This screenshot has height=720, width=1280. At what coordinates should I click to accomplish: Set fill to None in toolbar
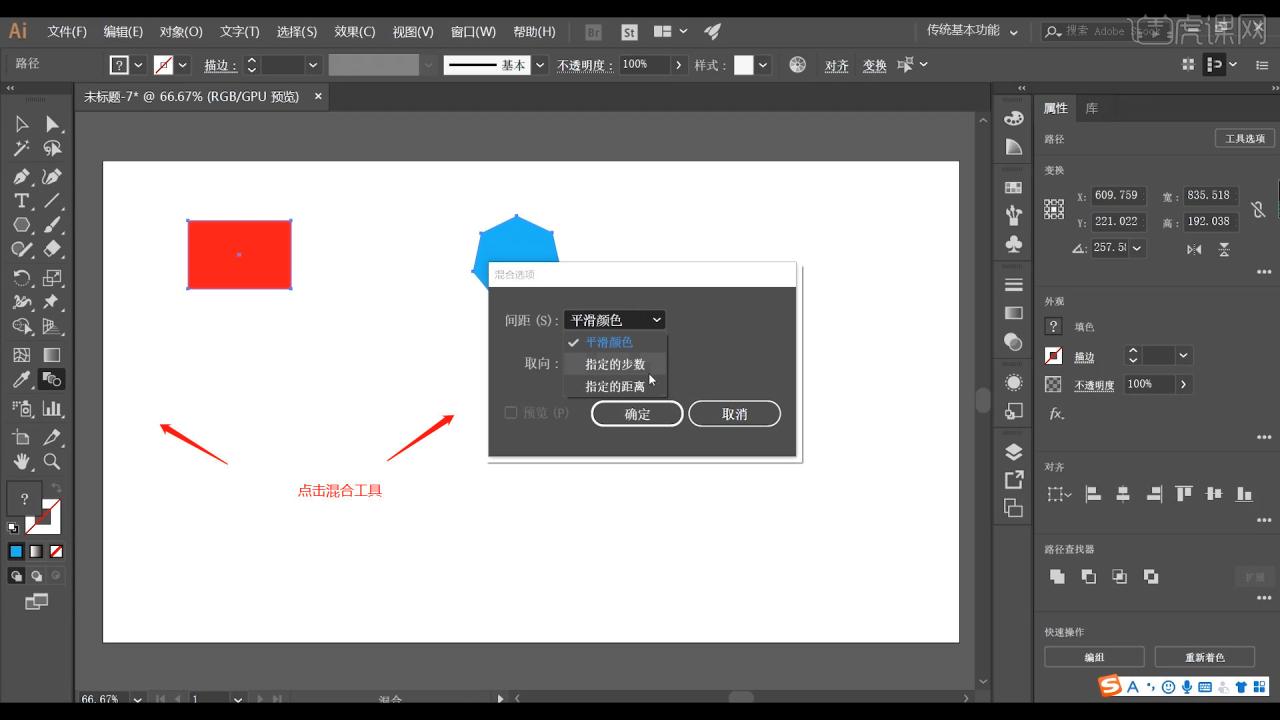point(56,551)
